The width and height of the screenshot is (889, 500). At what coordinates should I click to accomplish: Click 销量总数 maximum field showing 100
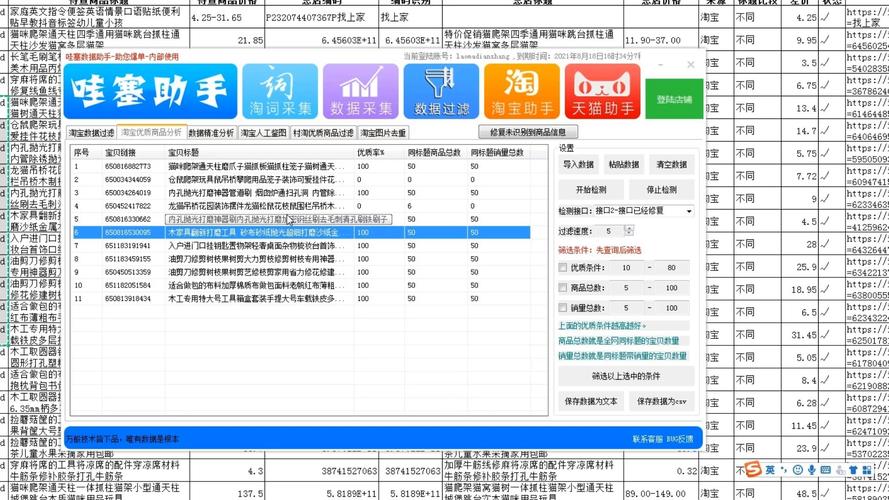672,308
